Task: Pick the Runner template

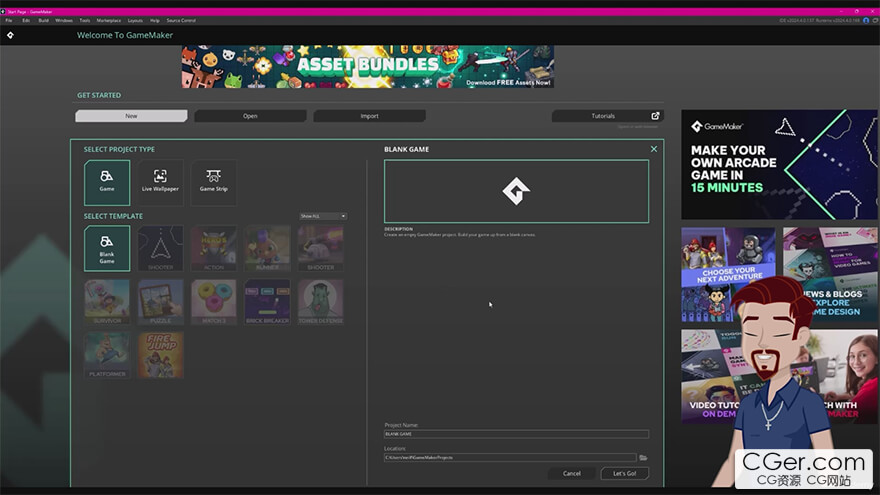Action: (x=267, y=249)
